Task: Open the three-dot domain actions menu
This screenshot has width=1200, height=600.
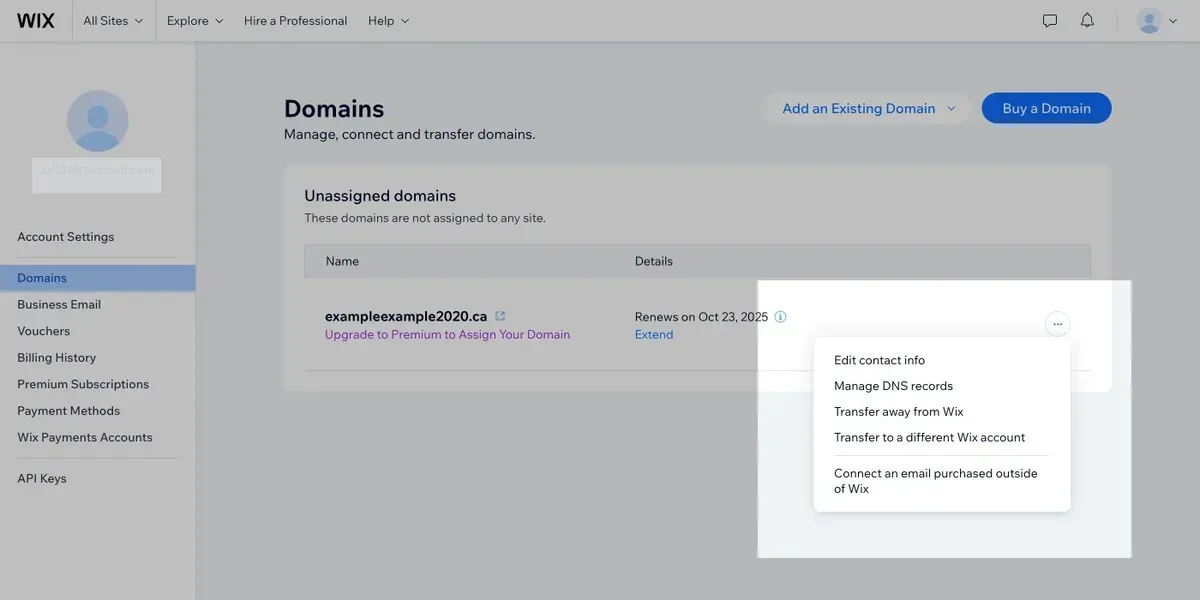Action: tap(1058, 324)
